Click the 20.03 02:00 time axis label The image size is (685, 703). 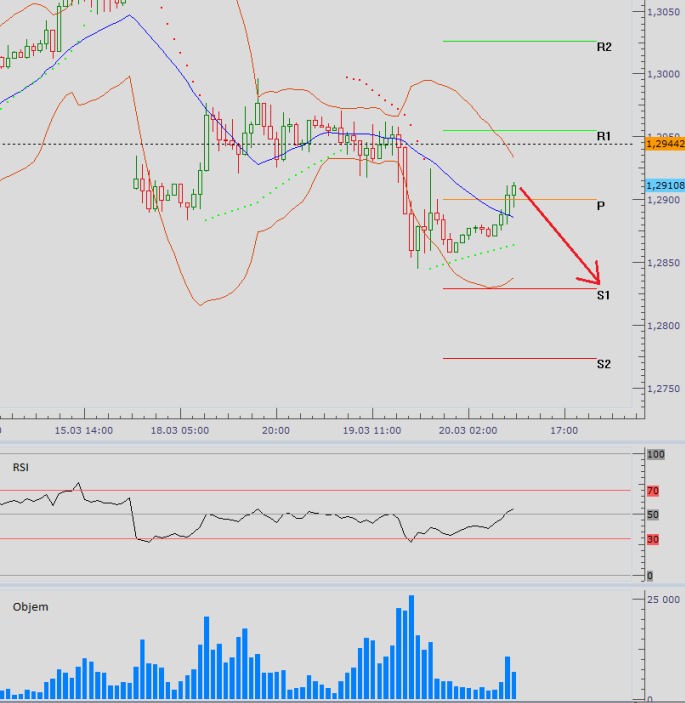click(468, 431)
